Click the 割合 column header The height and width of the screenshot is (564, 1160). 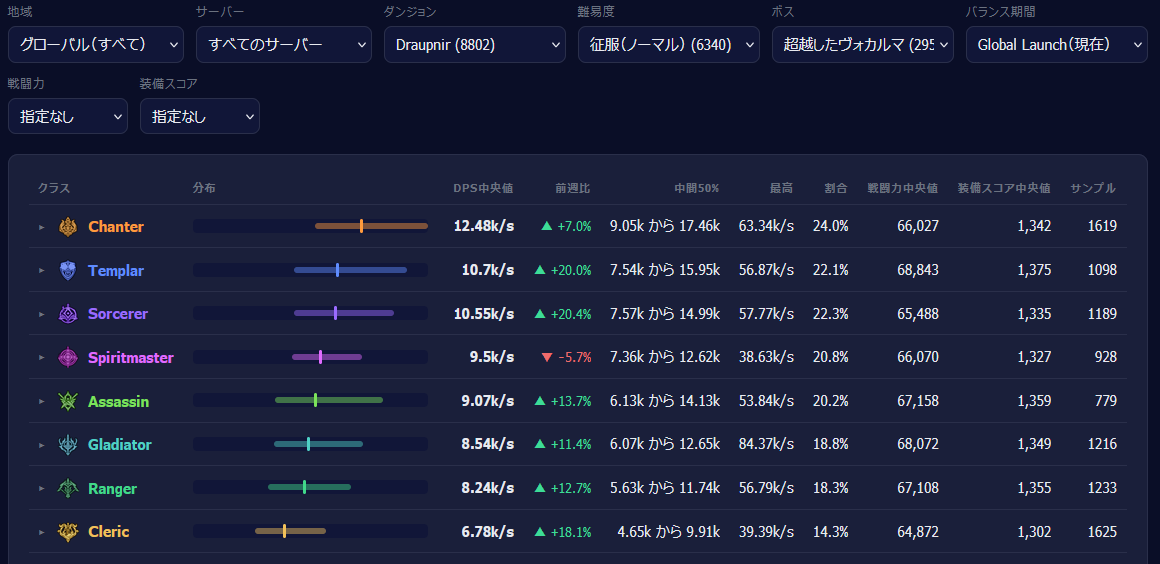[x=837, y=188]
